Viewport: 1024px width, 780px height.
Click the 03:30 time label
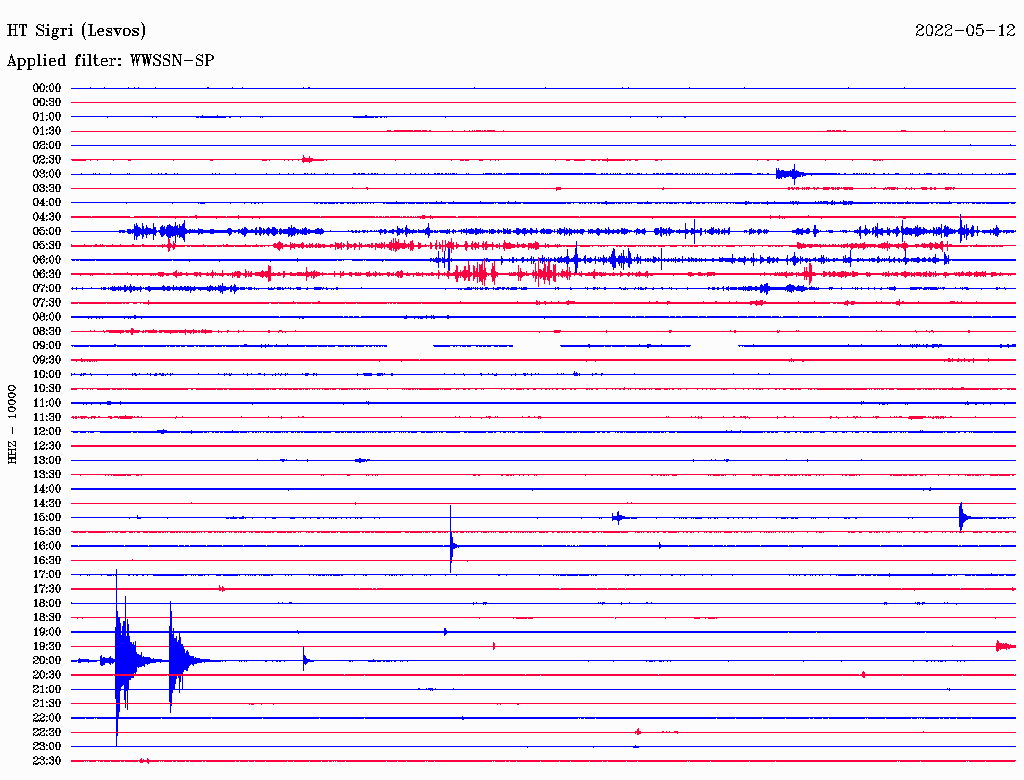[47, 188]
